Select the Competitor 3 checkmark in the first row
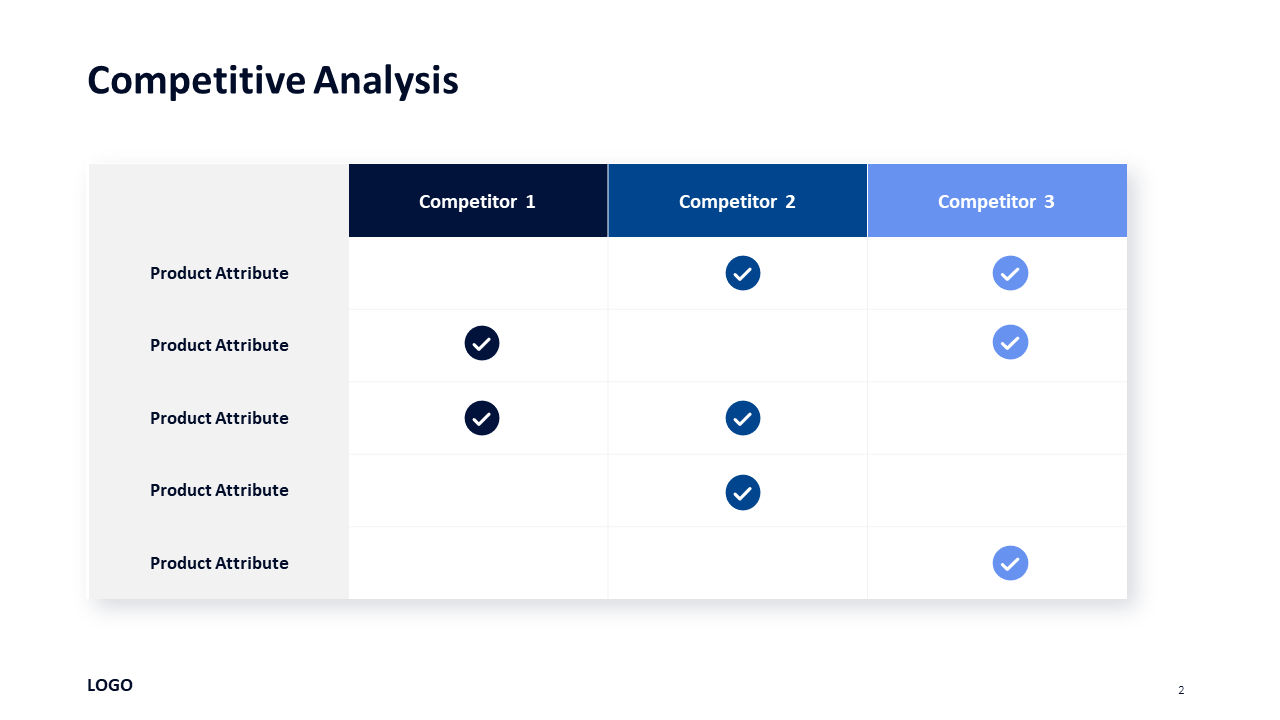The image size is (1280, 720). point(1010,273)
